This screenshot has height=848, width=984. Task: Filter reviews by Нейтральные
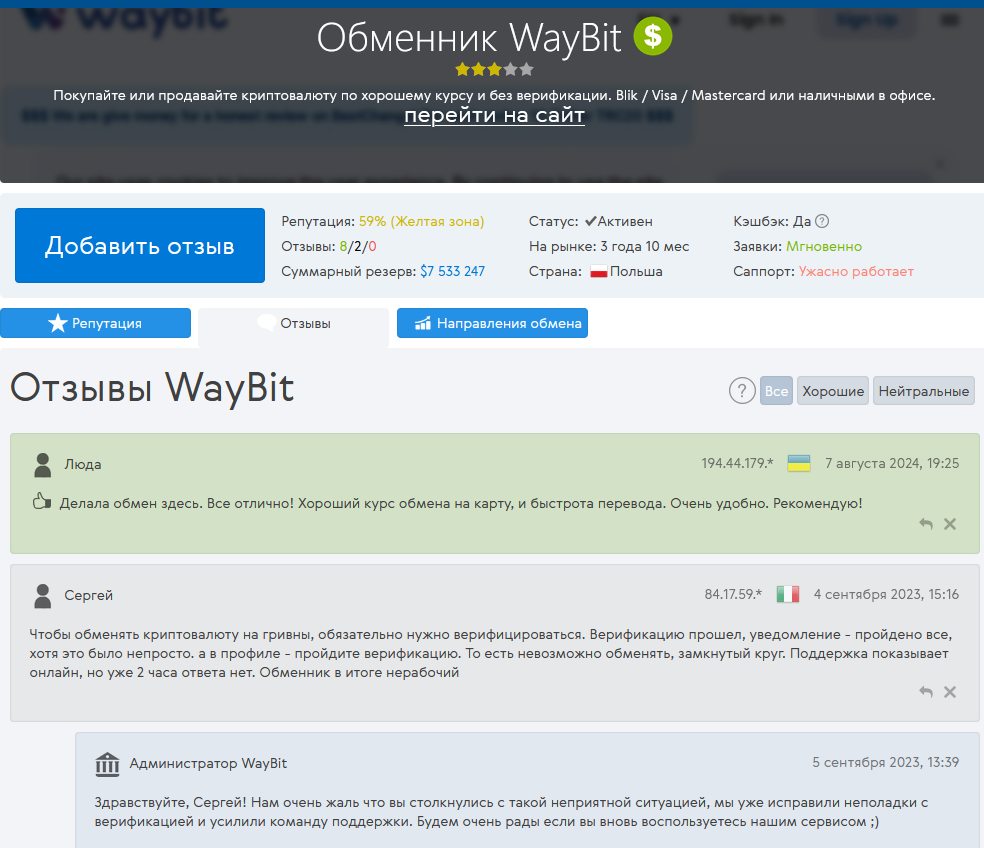923,391
